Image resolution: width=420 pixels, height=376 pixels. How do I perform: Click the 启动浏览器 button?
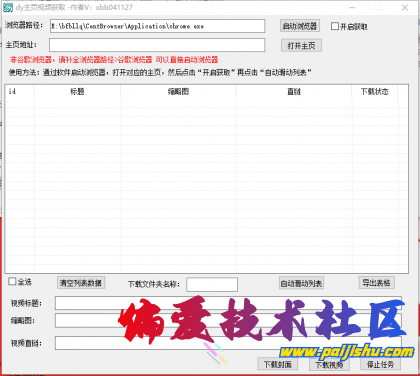300,26
